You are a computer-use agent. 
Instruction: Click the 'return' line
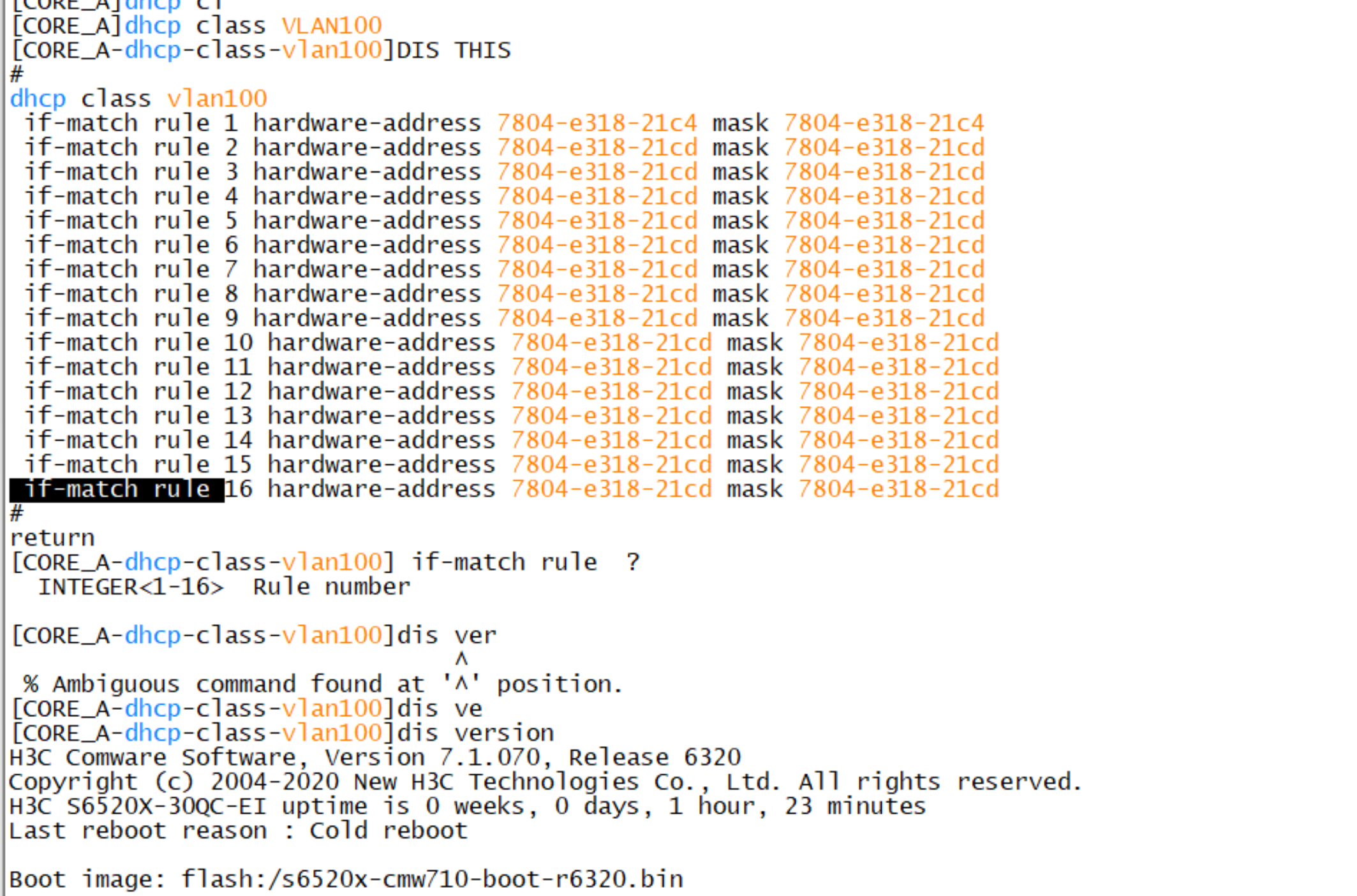(x=52, y=538)
